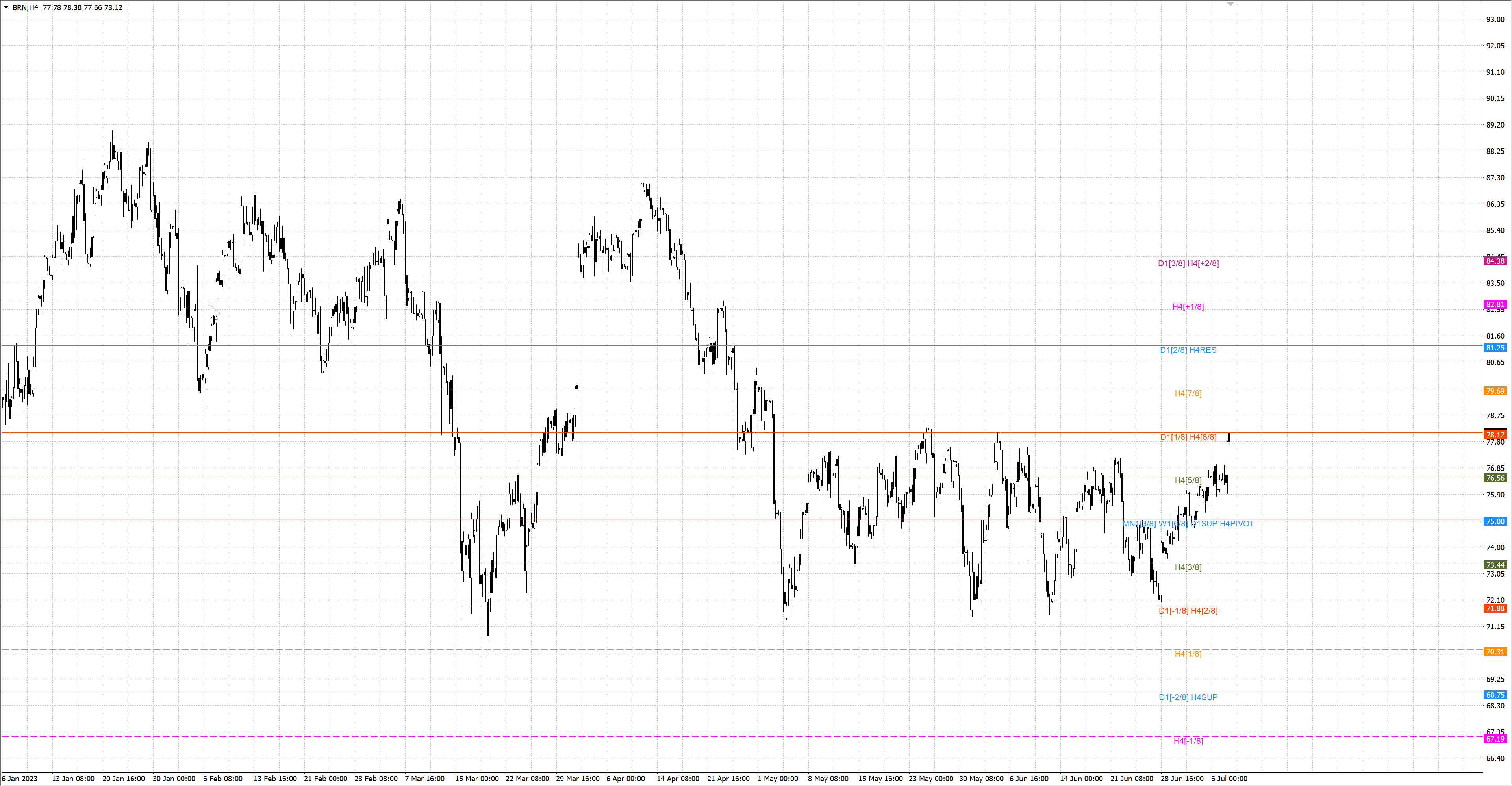Select the D1[3/8] H4[+2/8] level label
The height and width of the screenshot is (786, 1512).
[x=1188, y=263]
